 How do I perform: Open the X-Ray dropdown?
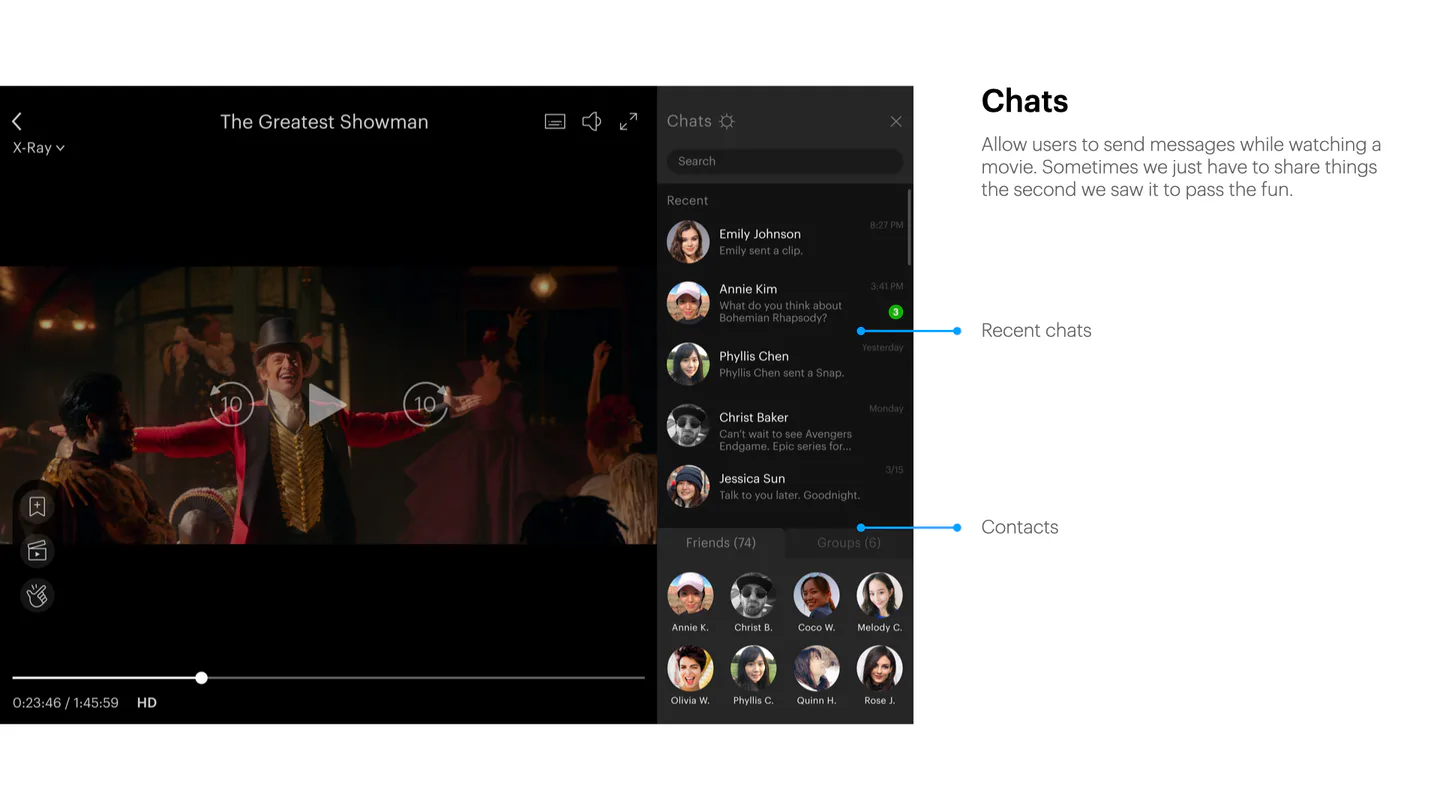point(39,148)
